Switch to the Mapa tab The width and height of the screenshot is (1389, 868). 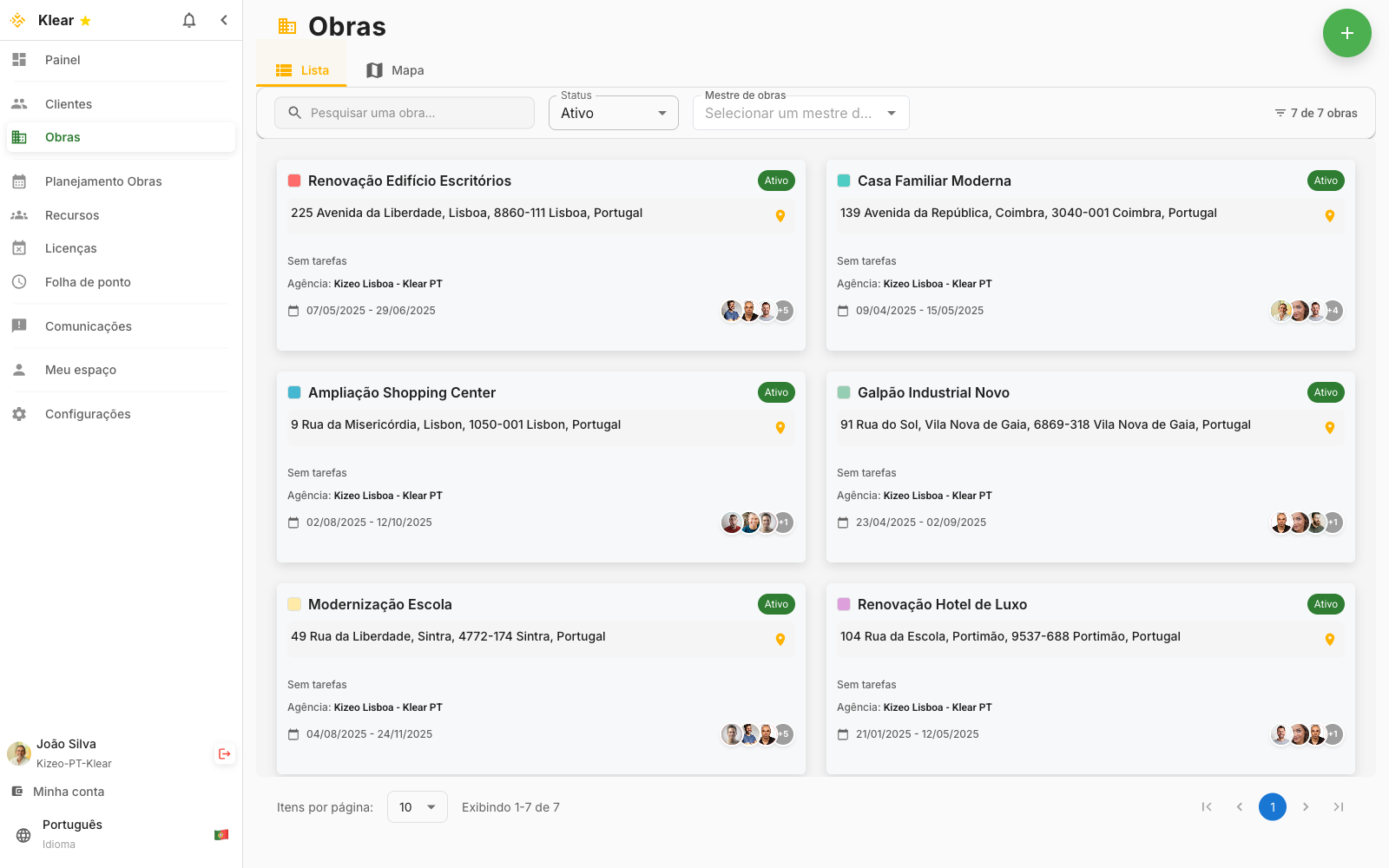coord(395,69)
